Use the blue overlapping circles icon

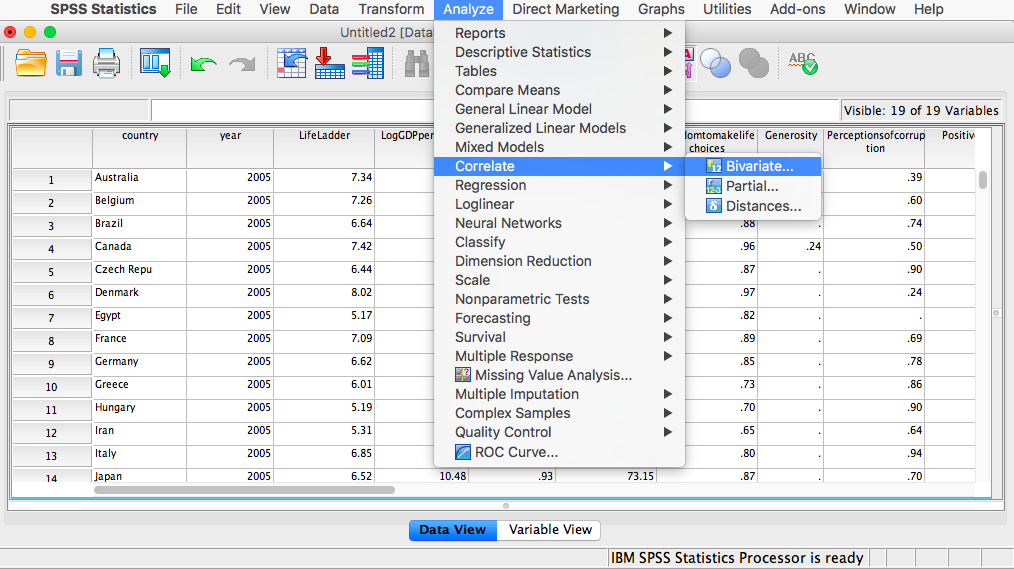[715, 63]
